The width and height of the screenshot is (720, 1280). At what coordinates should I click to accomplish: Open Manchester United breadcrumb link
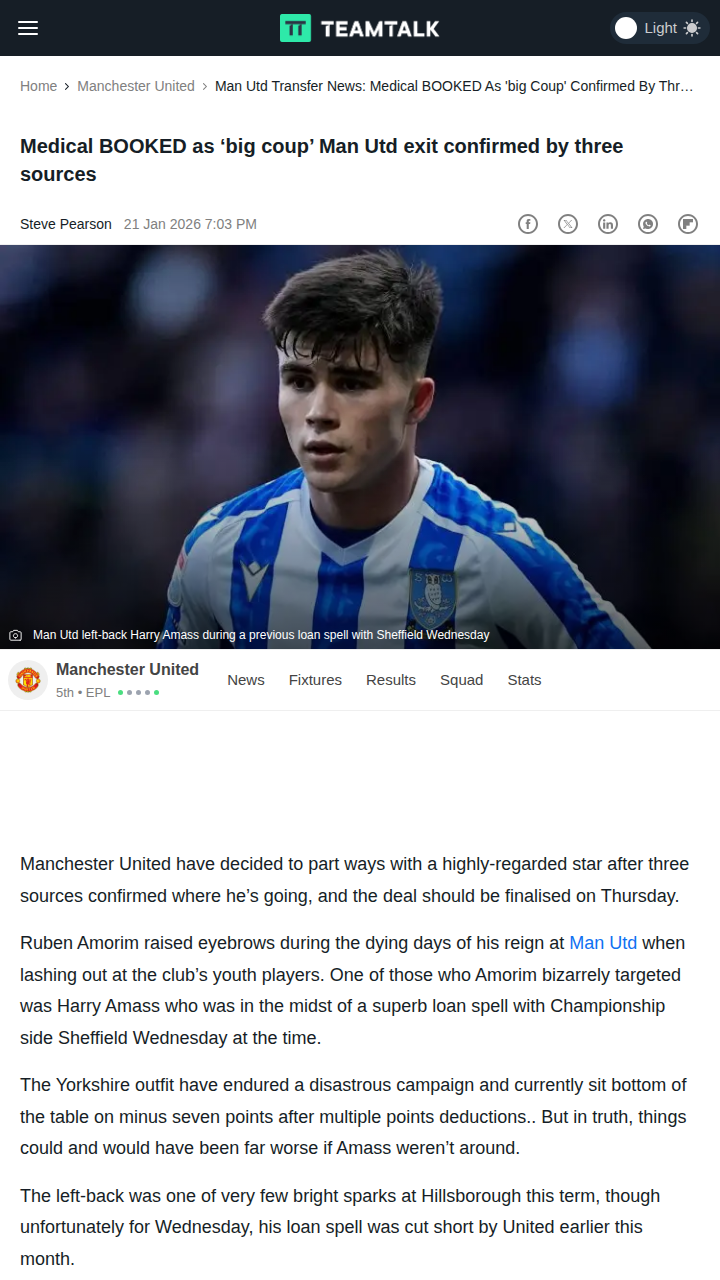tap(136, 86)
